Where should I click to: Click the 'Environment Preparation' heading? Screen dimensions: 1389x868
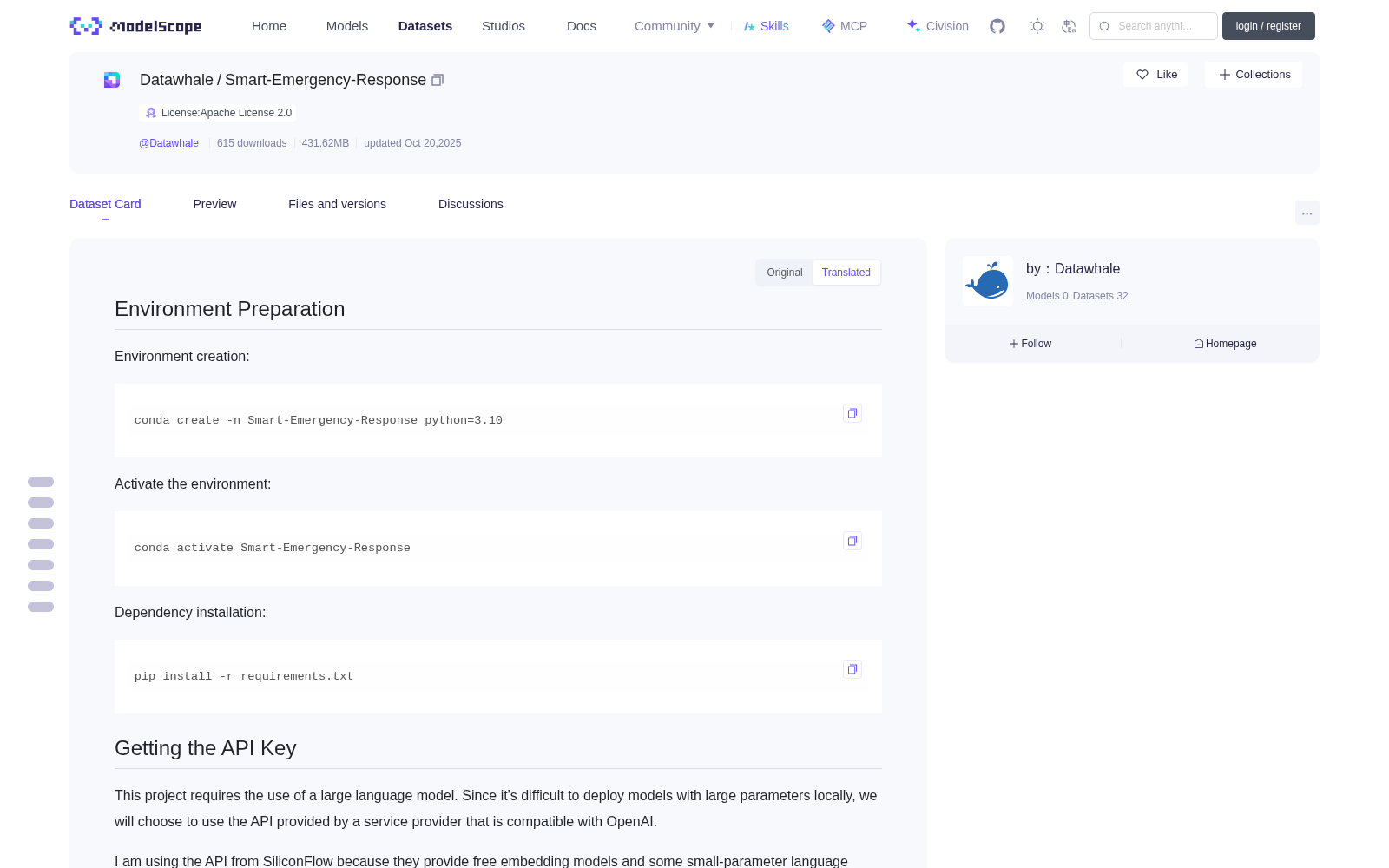point(230,309)
